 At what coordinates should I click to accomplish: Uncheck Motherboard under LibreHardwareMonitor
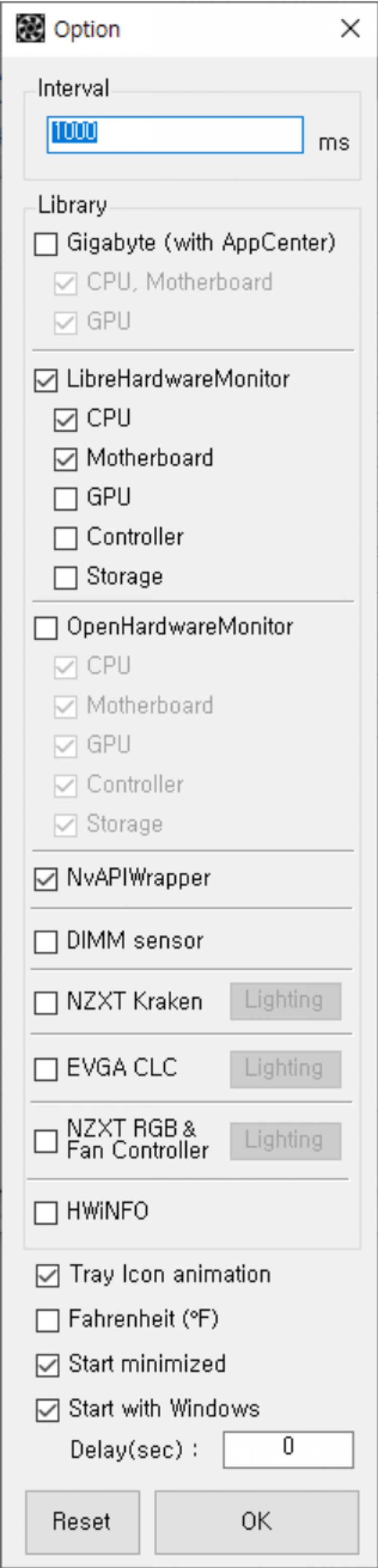click(66, 460)
